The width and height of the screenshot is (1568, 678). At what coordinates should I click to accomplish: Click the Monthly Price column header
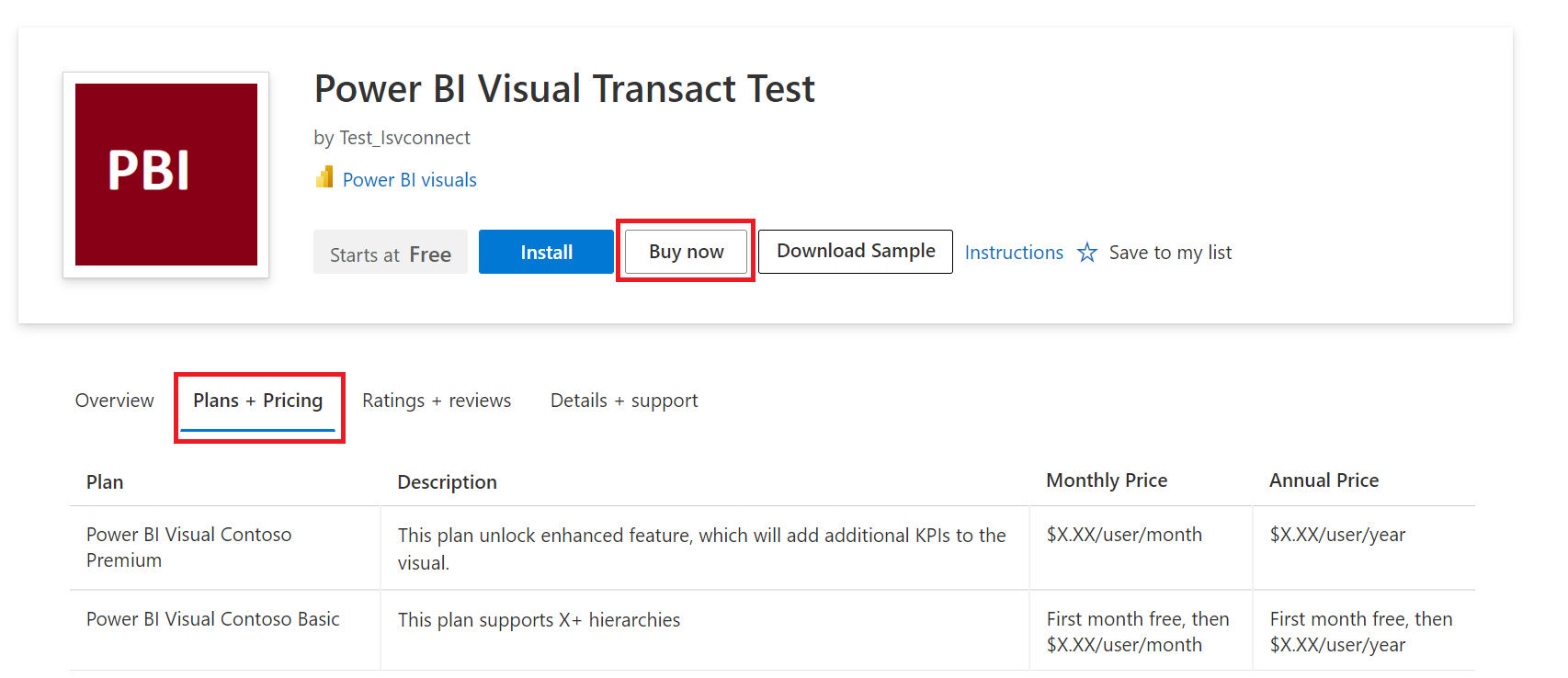pos(1107,480)
